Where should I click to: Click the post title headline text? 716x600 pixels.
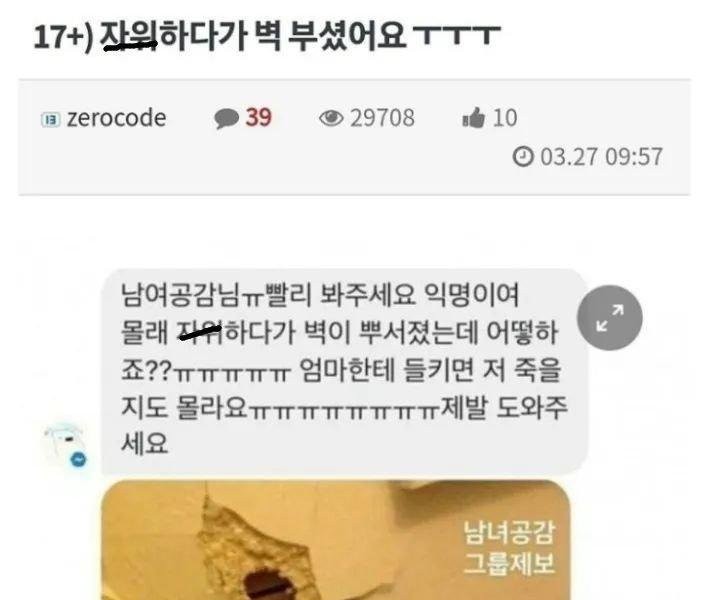[x=267, y=35]
